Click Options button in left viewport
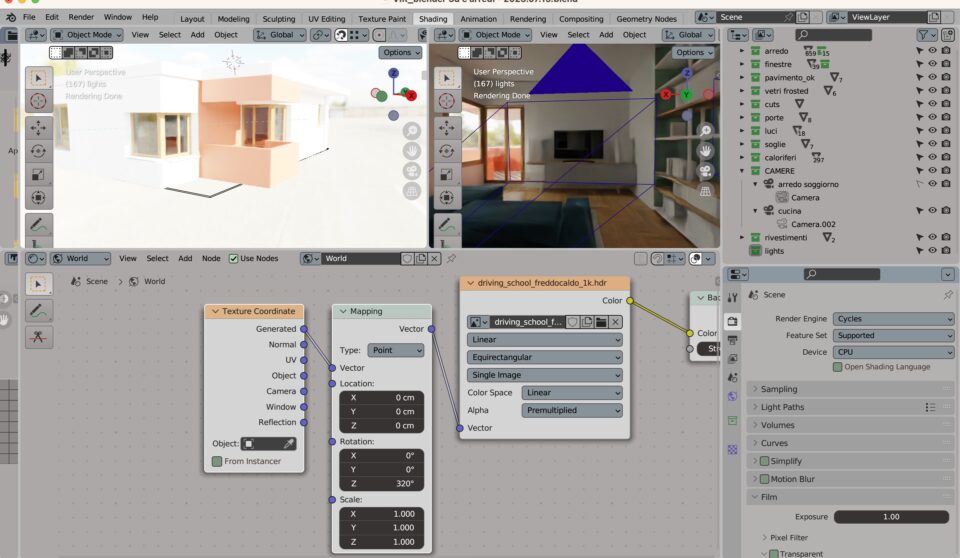Screen dimensions: 960x558 pyautogui.click(x=400, y=52)
